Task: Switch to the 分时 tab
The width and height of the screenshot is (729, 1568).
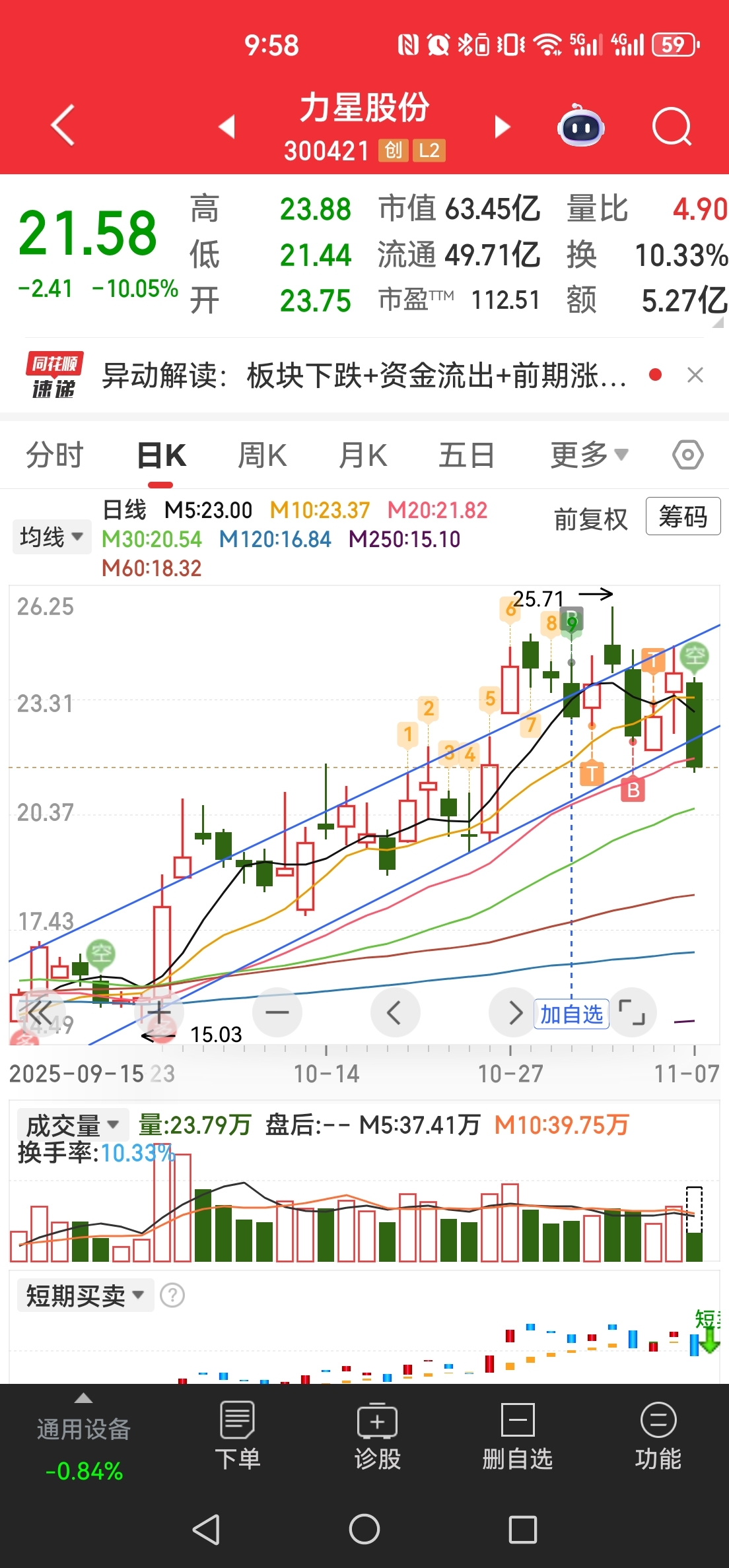Action: point(55,455)
